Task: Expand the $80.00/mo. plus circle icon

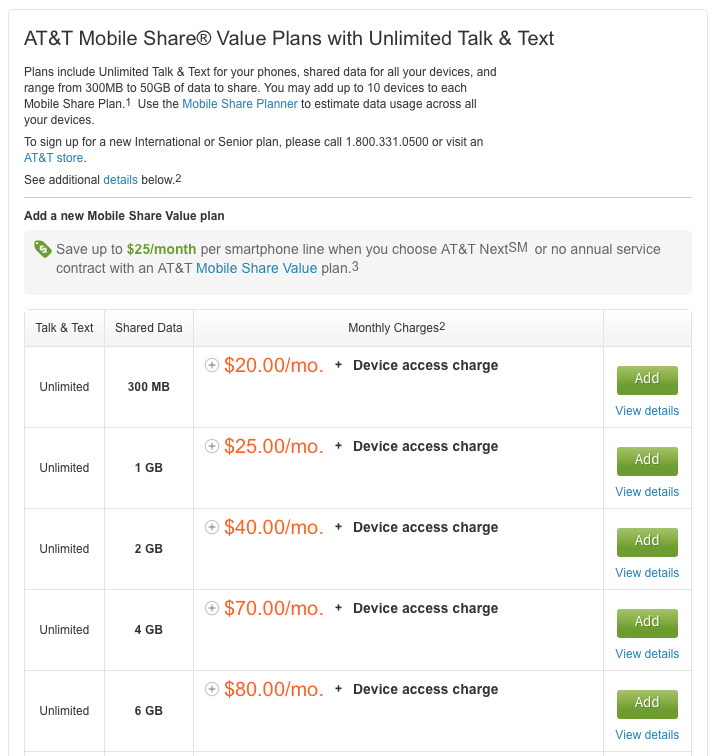Action: point(212,689)
